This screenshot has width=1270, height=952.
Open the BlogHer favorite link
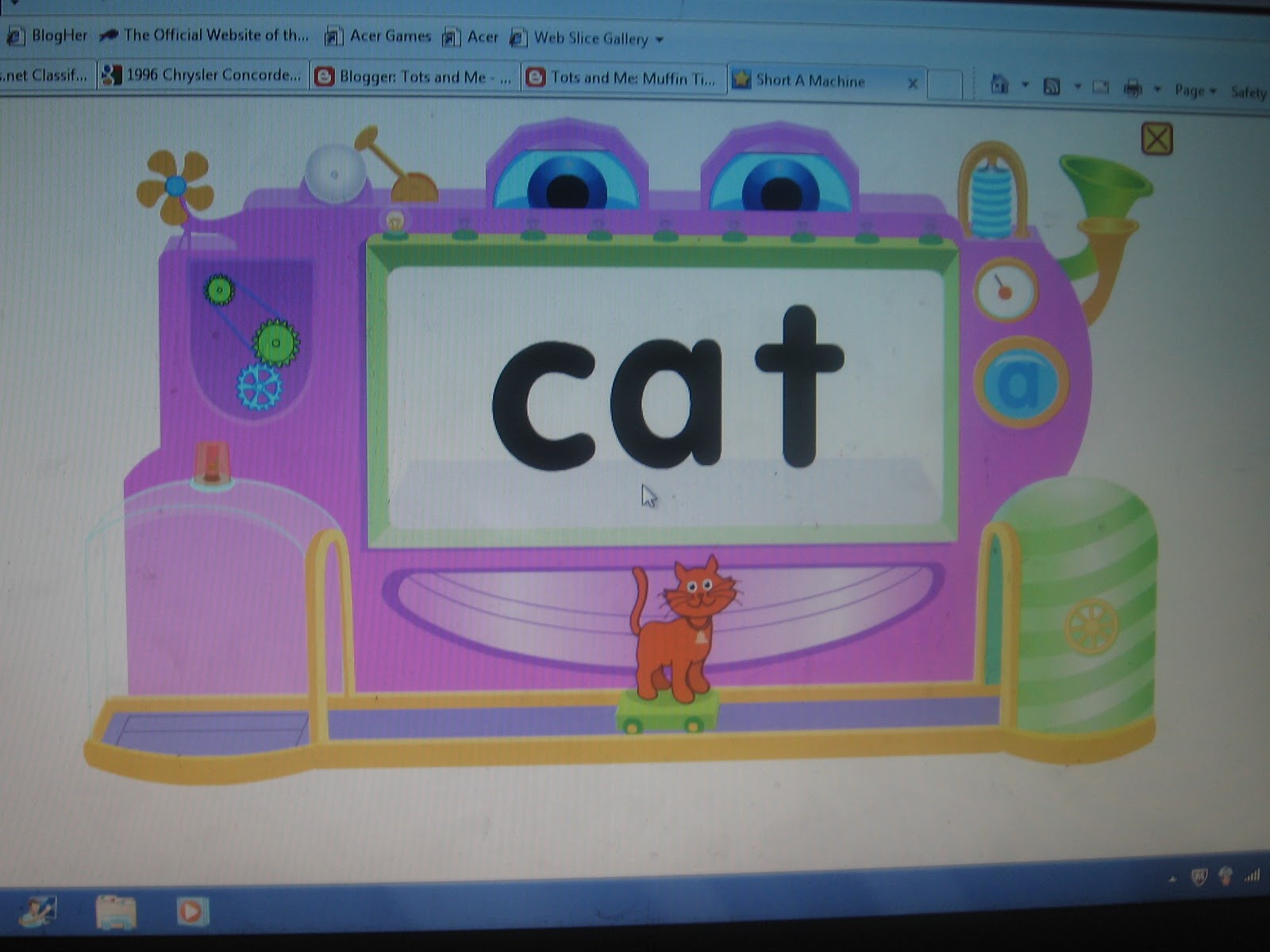click(x=48, y=35)
